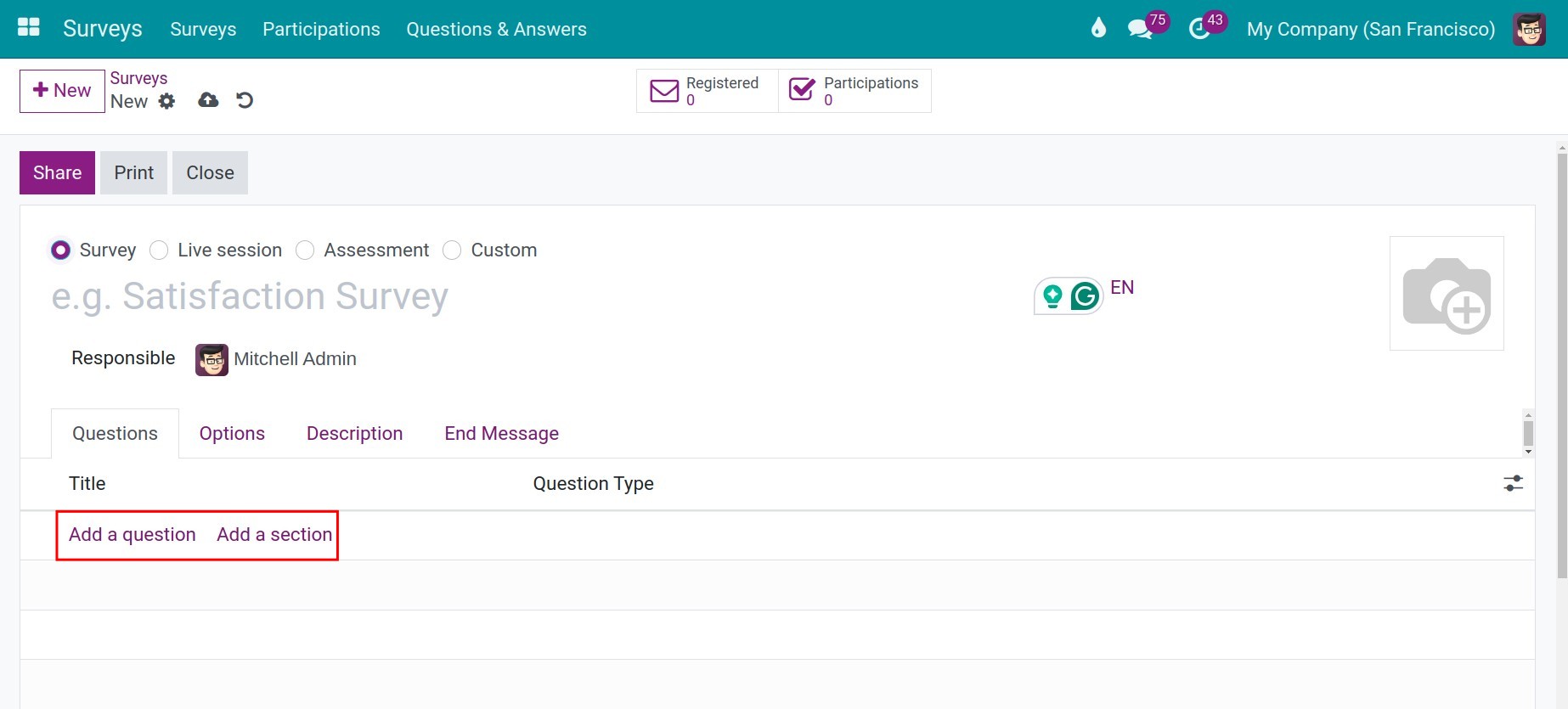The height and width of the screenshot is (709, 1568).
Task: Select the Custom radio option
Action: 452,250
